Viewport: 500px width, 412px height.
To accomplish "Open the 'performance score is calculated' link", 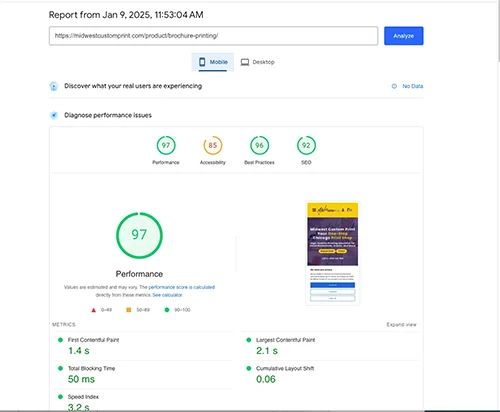I will (x=182, y=287).
